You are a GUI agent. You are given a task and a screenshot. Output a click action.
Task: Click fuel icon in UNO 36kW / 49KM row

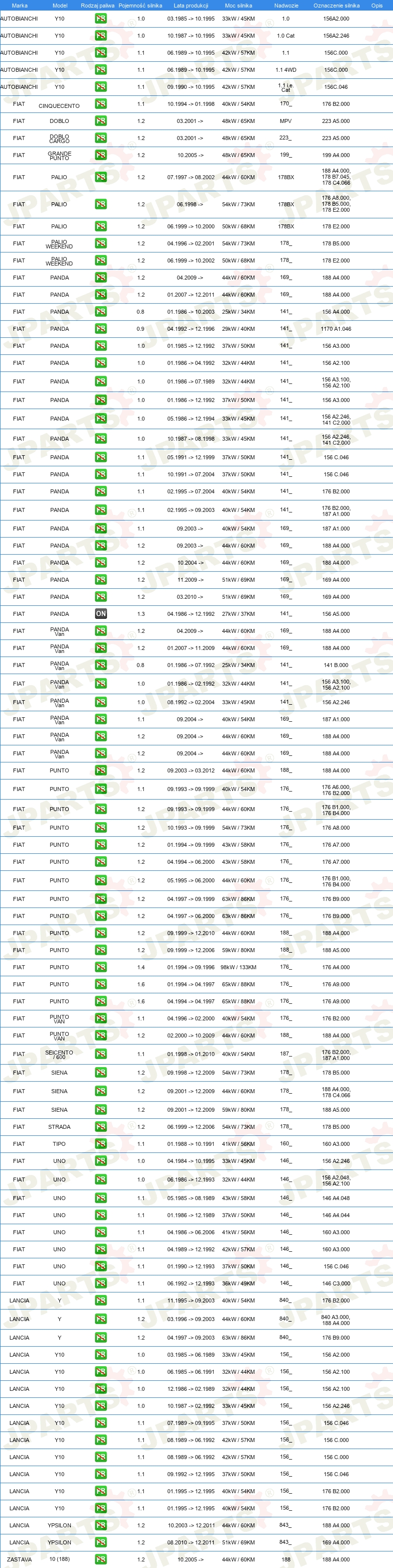click(101, 1283)
